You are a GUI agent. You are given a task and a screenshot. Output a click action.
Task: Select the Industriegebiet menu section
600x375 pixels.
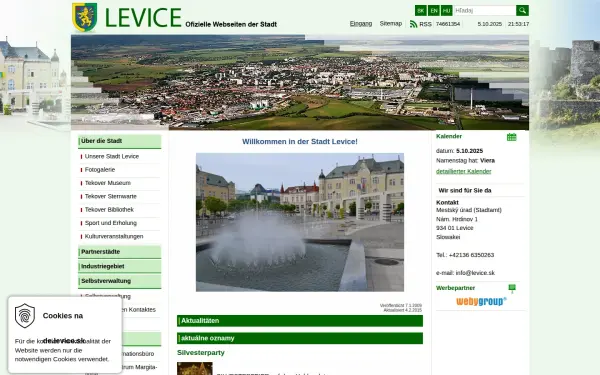point(120,266)
